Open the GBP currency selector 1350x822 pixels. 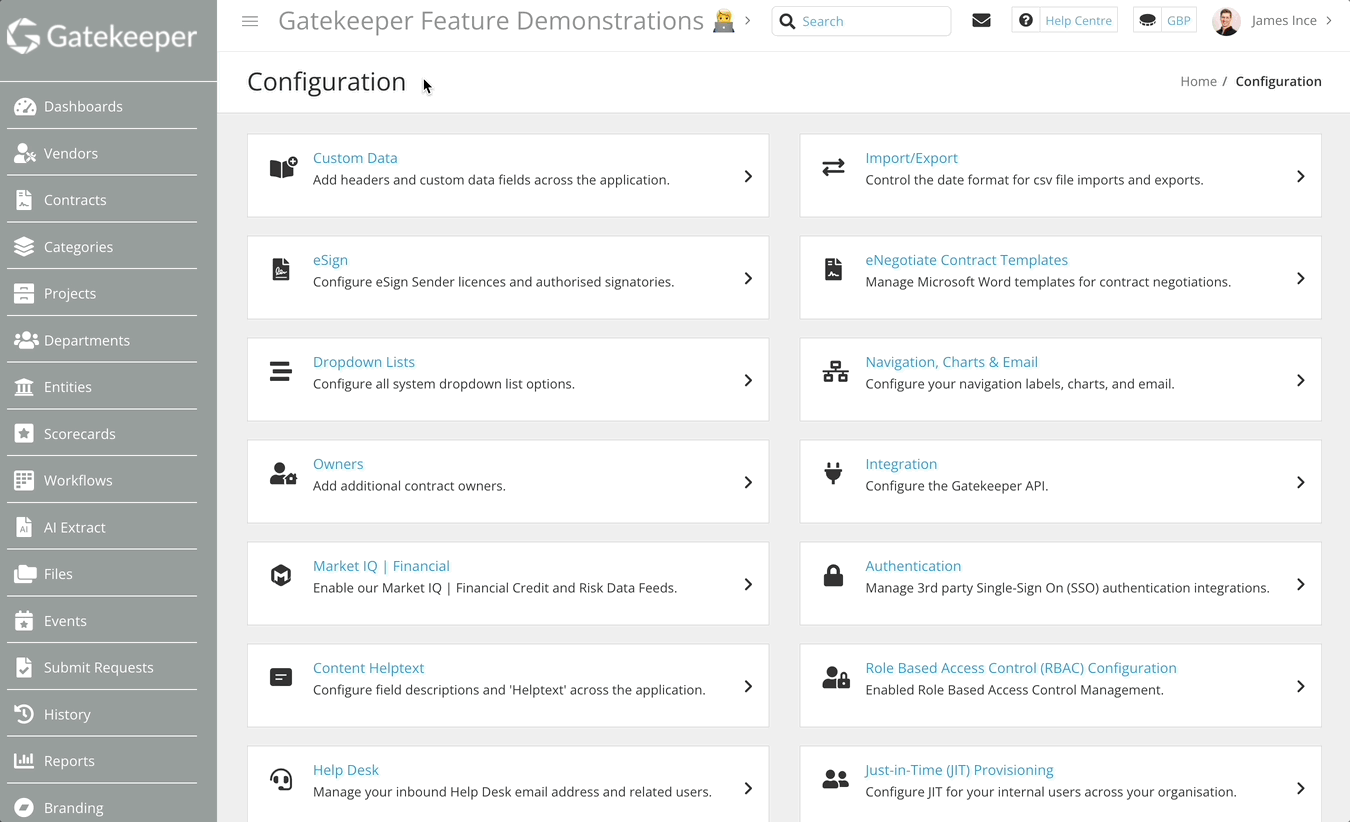coord(1164,20)
